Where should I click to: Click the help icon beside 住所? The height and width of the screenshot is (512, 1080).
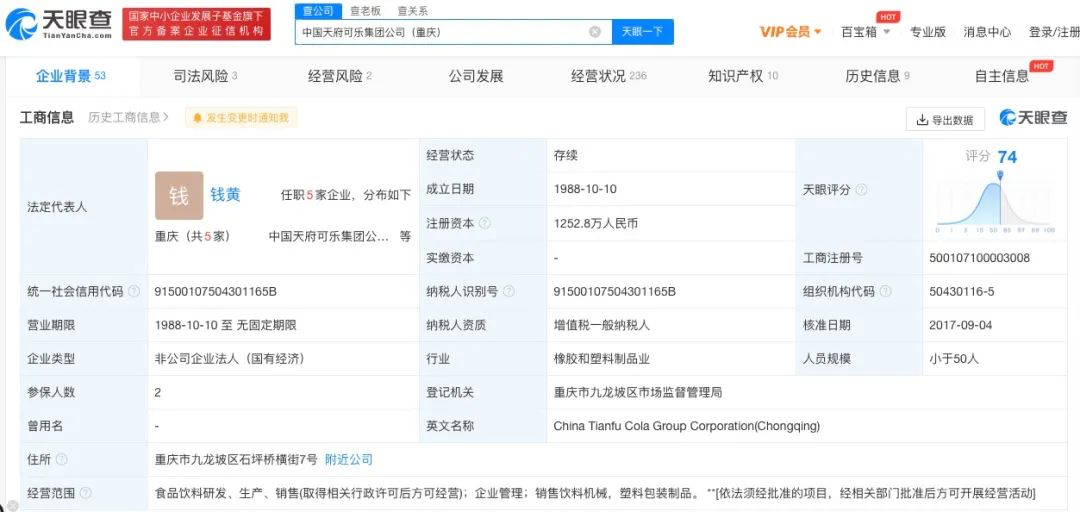click(61, 460)
